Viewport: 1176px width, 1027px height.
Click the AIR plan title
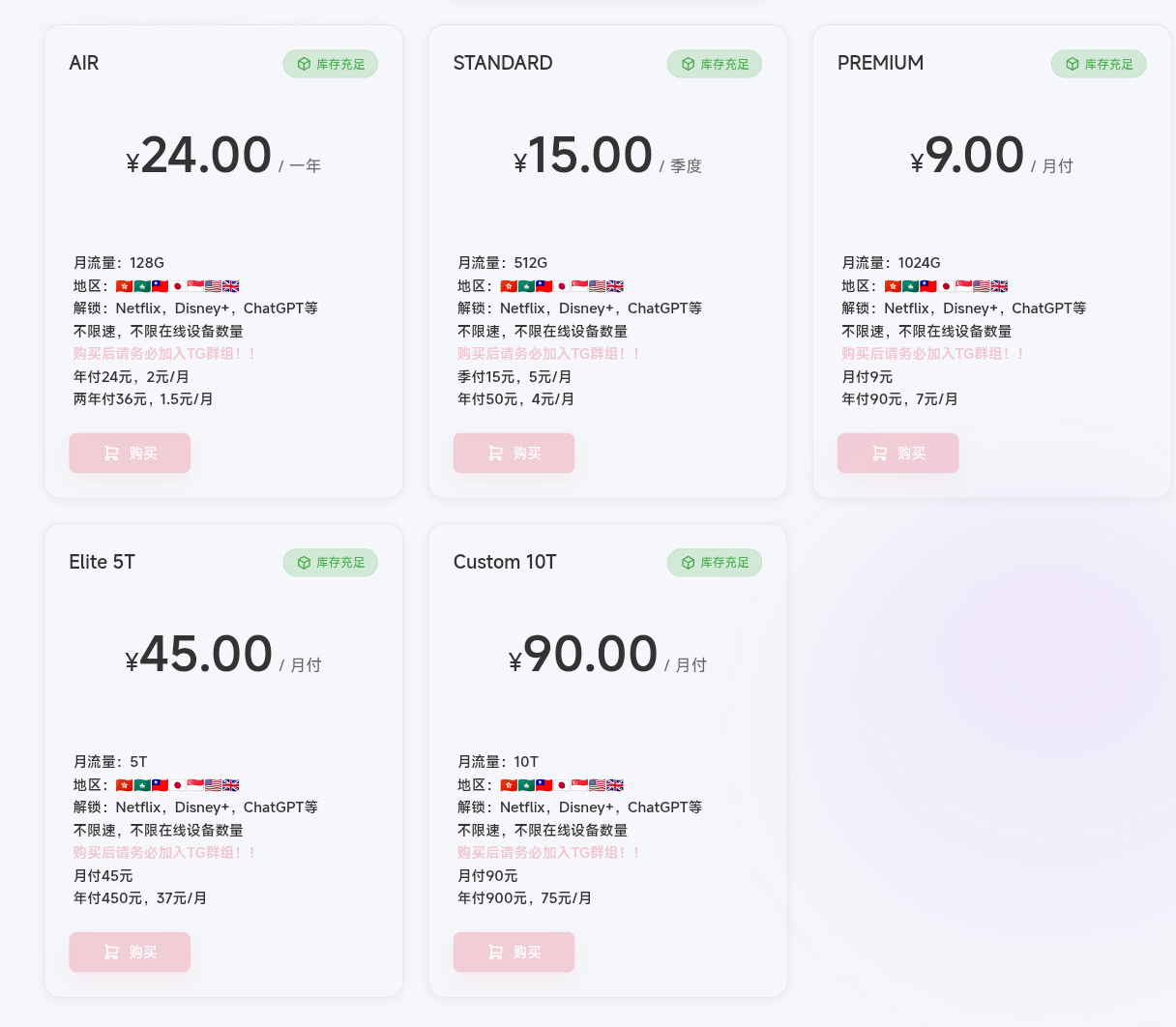(x=84, y=63)
